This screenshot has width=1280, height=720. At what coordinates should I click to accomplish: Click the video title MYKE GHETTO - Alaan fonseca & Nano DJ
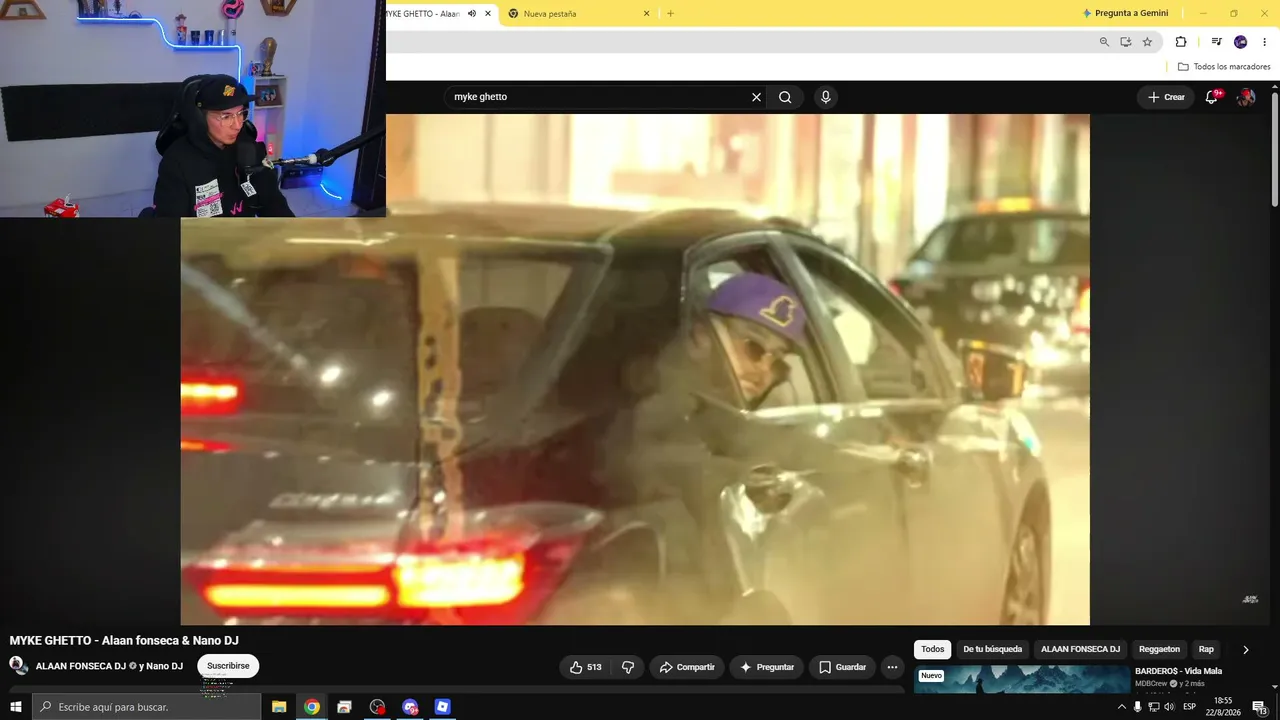coord(124,640)
